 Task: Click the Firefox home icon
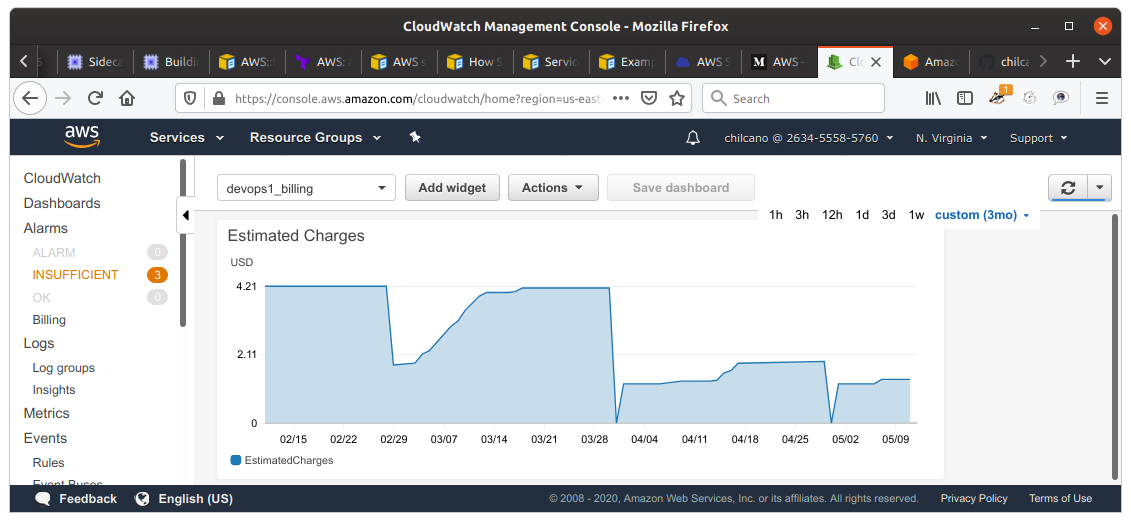click(x=127, y=99)
